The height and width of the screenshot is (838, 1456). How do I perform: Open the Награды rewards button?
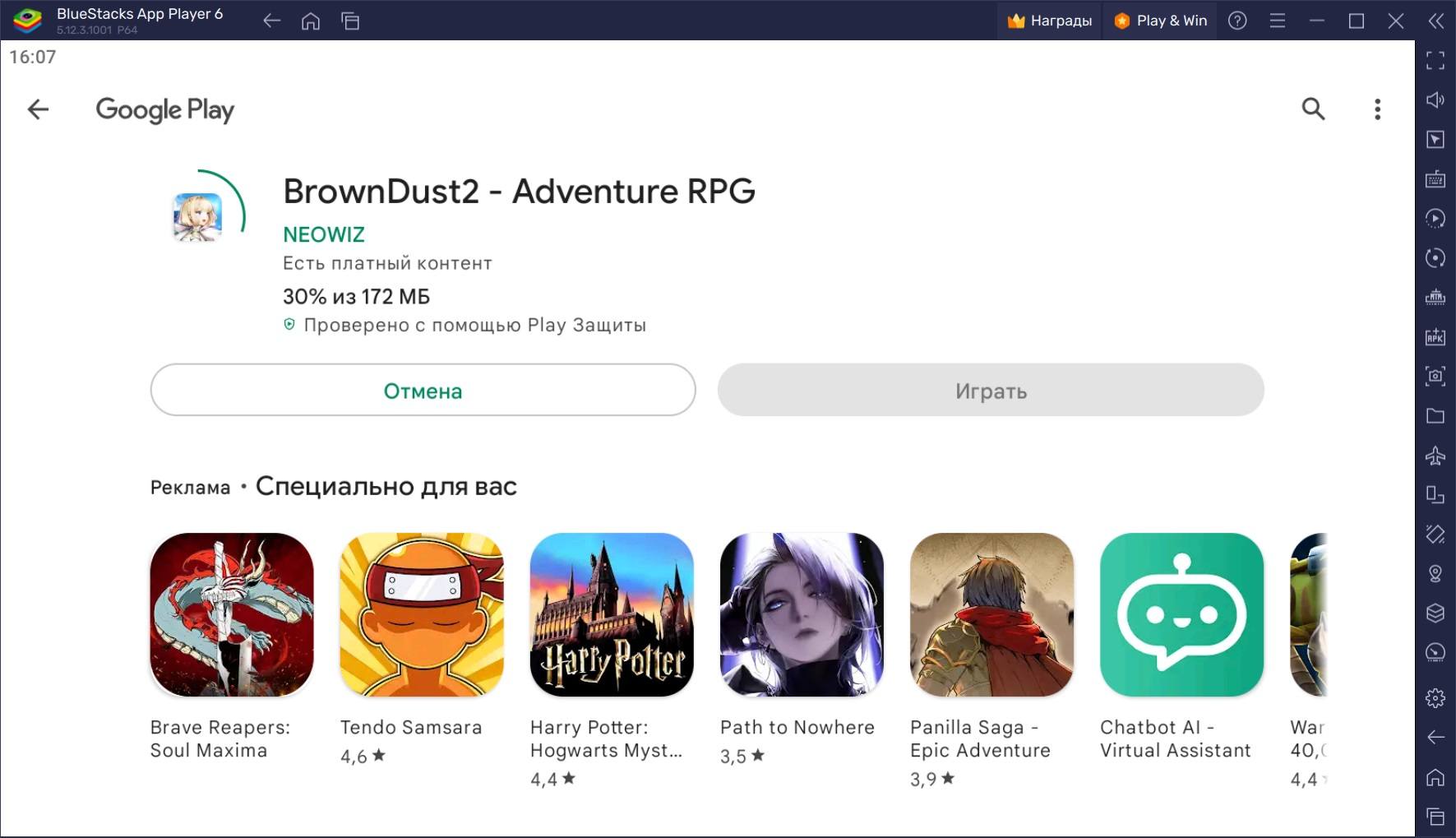pyautogui.click(x=1049, y=21)
